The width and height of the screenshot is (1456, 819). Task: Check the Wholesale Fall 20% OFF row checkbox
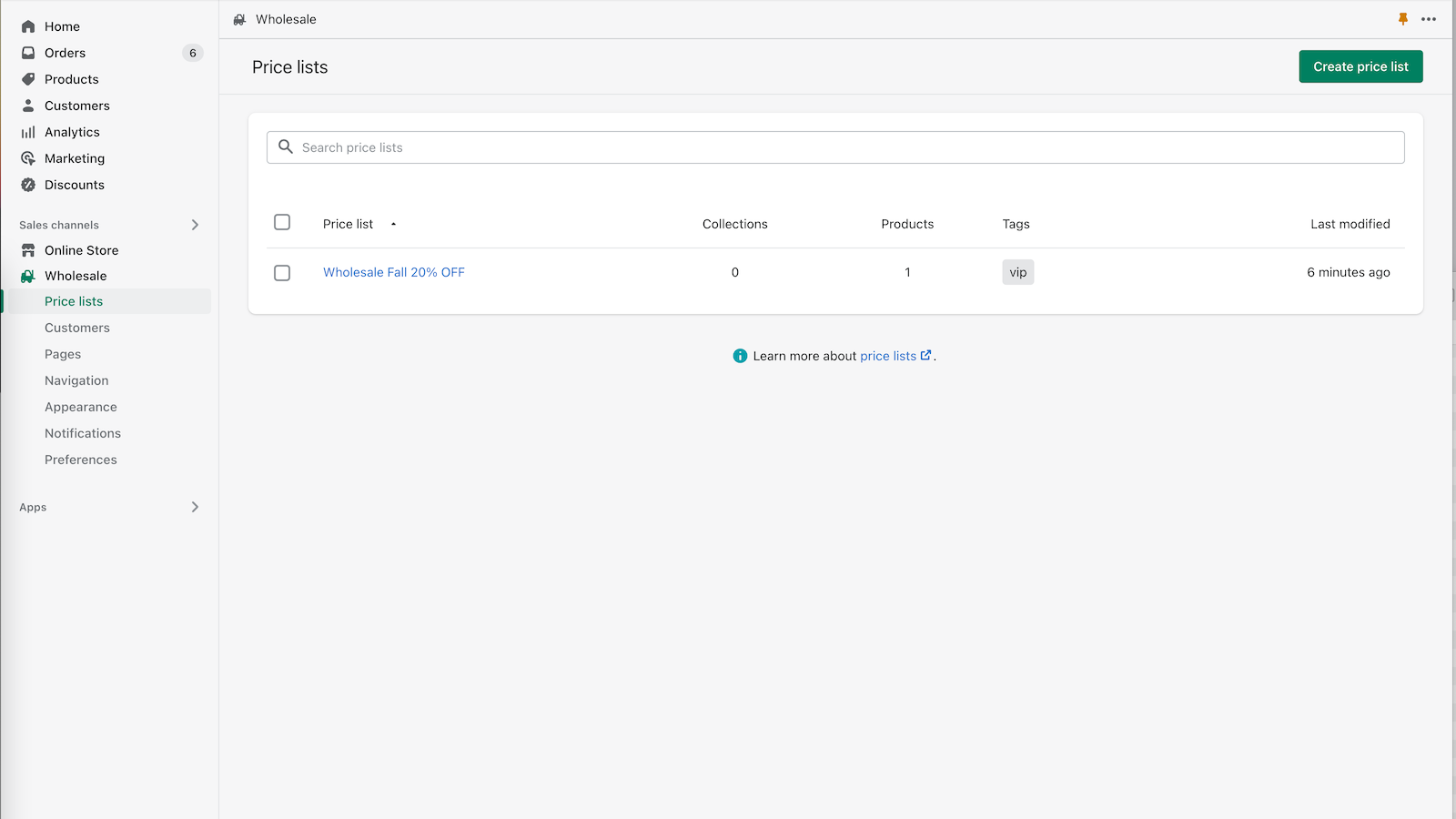tap(282, 273)
